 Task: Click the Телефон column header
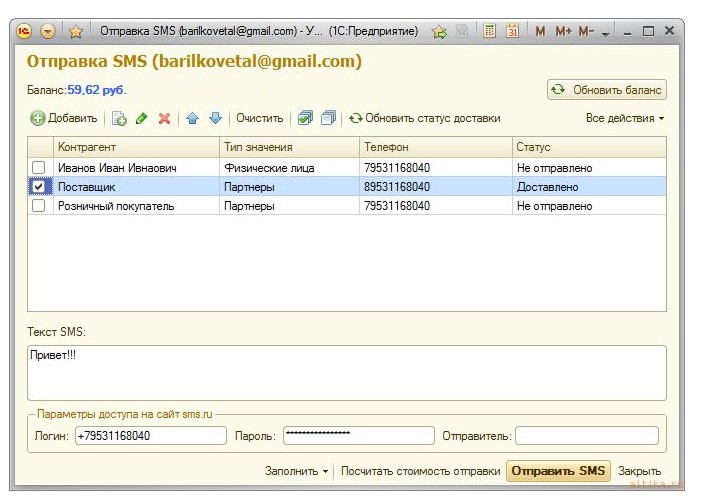click(435, 147)
